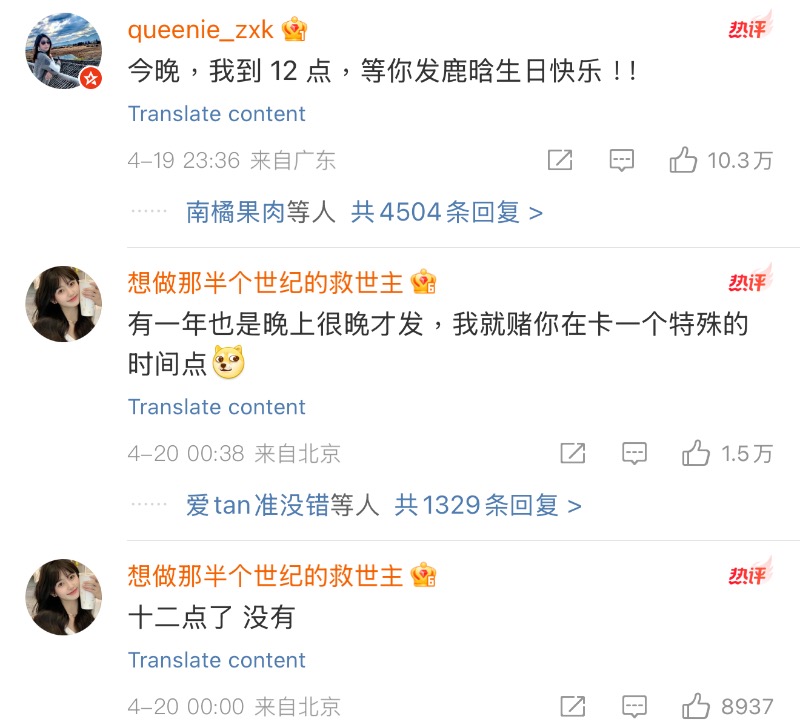Viewport: 800px width, 722px height.
Task: Reply to the comment posted 4-20 00:38
Action: coord(634,454)
